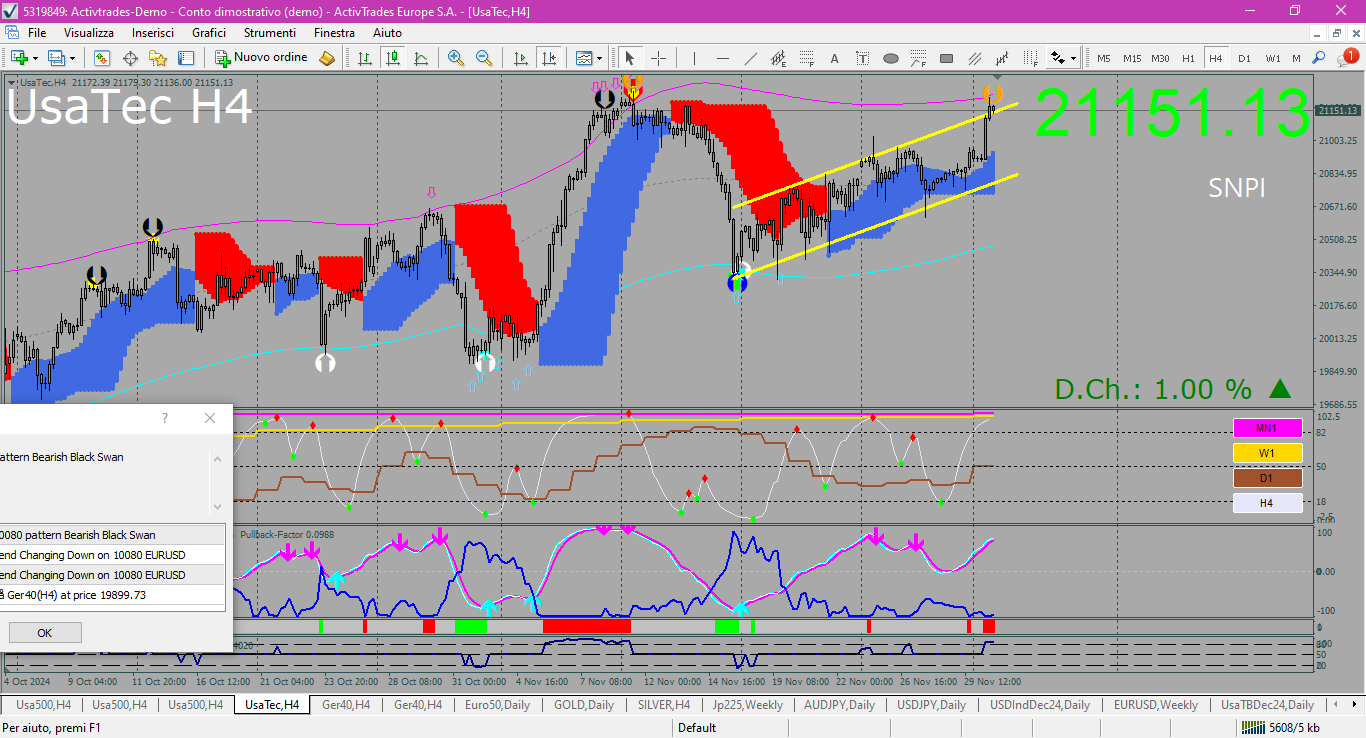
Task: Open the notifications chat bubble
Action: click(1346, 58)
